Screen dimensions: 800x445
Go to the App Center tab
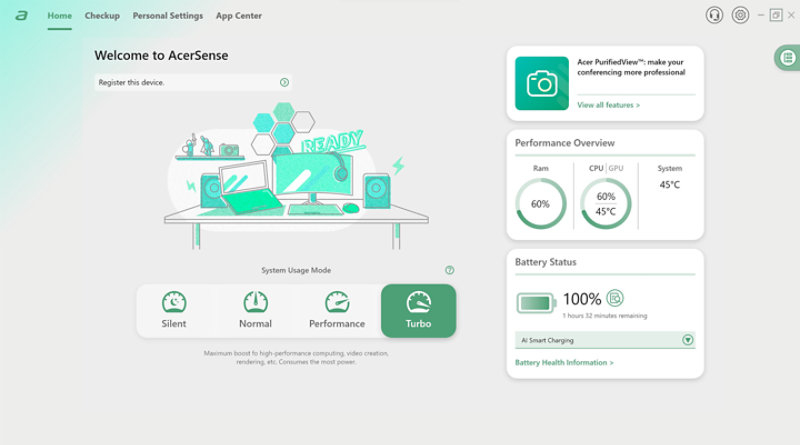click(x=239, y=16)
